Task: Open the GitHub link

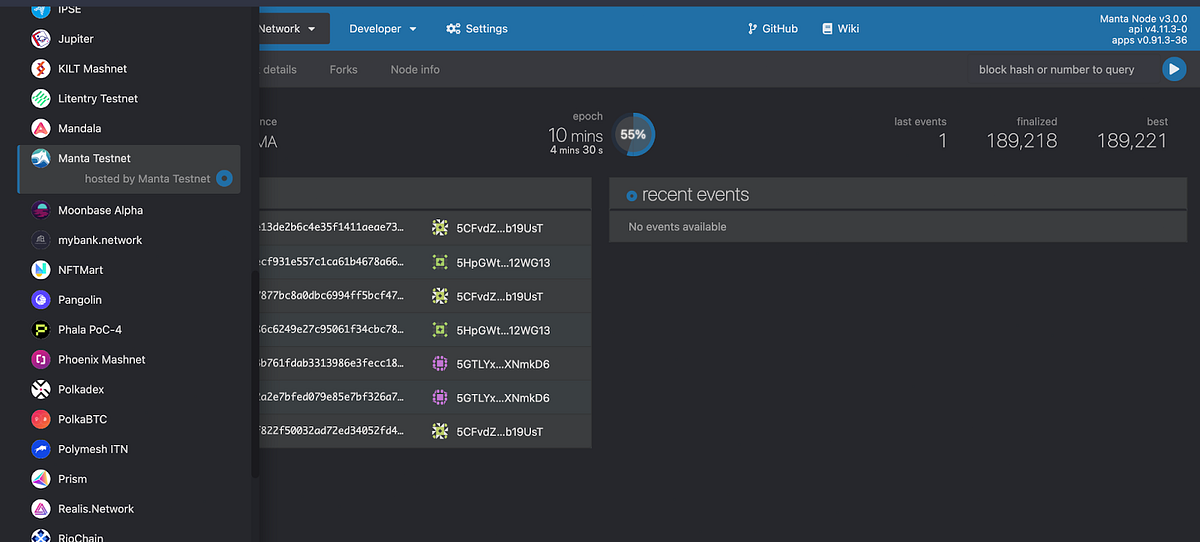Action: tap(772, 29)
